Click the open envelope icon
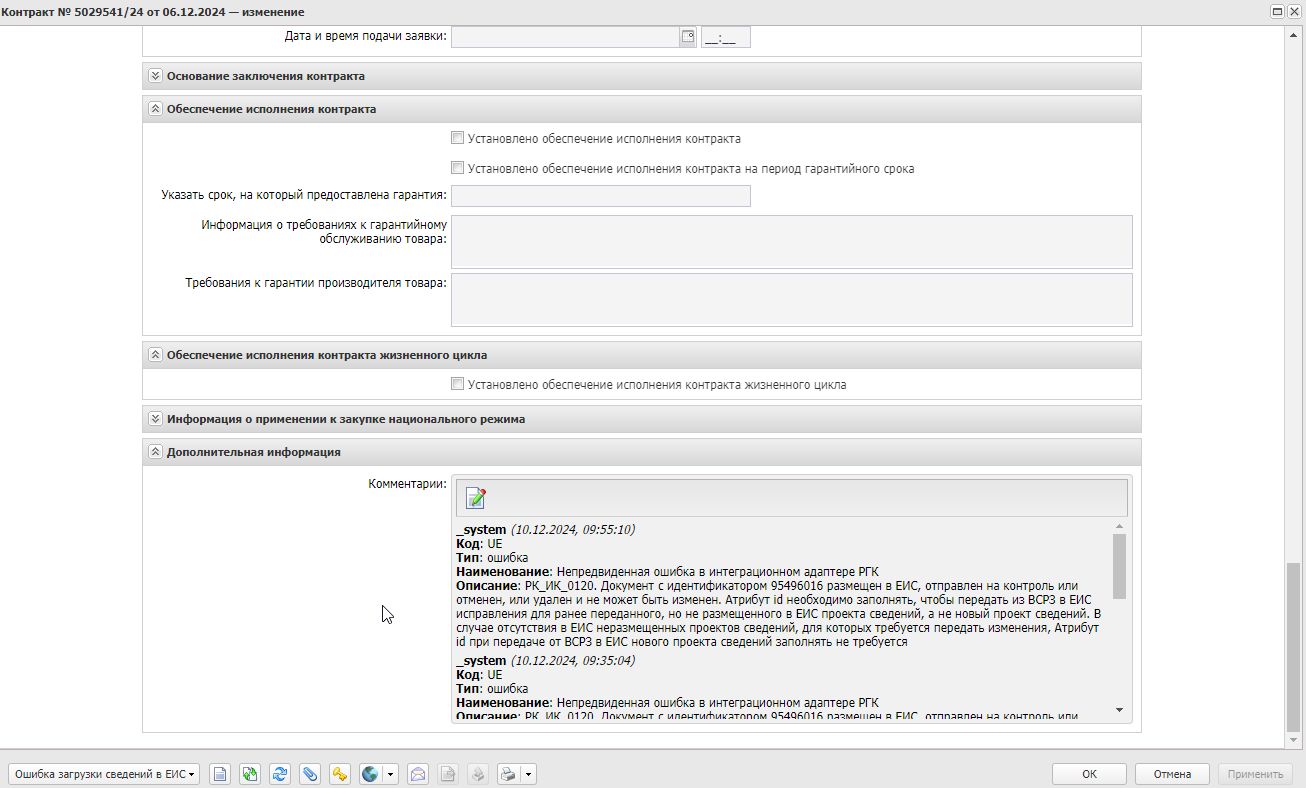Screen dimensions: 1306x788 pos(418,774)
